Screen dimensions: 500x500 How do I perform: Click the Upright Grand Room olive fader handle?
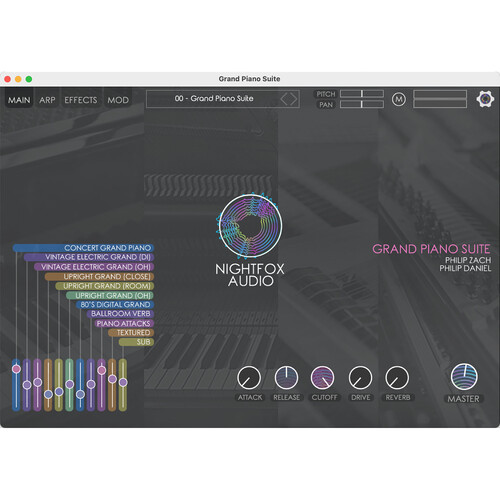(x=59, y=391)
